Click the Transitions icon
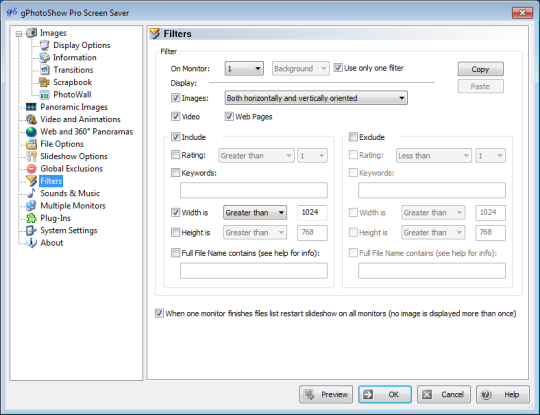Screen dimensions: 540x415 pos(44,70)
